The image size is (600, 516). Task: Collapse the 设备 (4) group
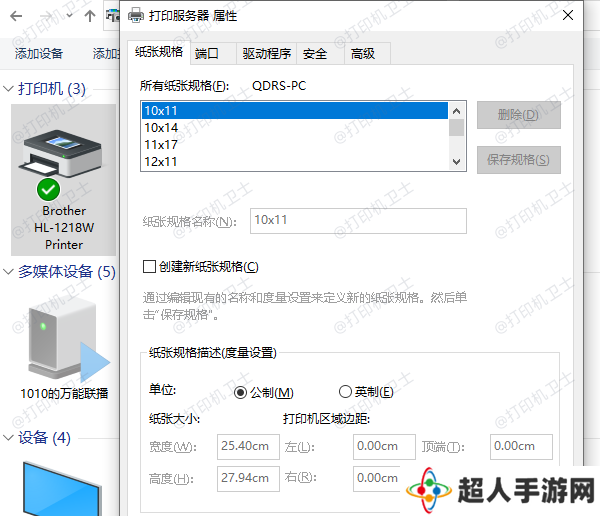[9, 438]
